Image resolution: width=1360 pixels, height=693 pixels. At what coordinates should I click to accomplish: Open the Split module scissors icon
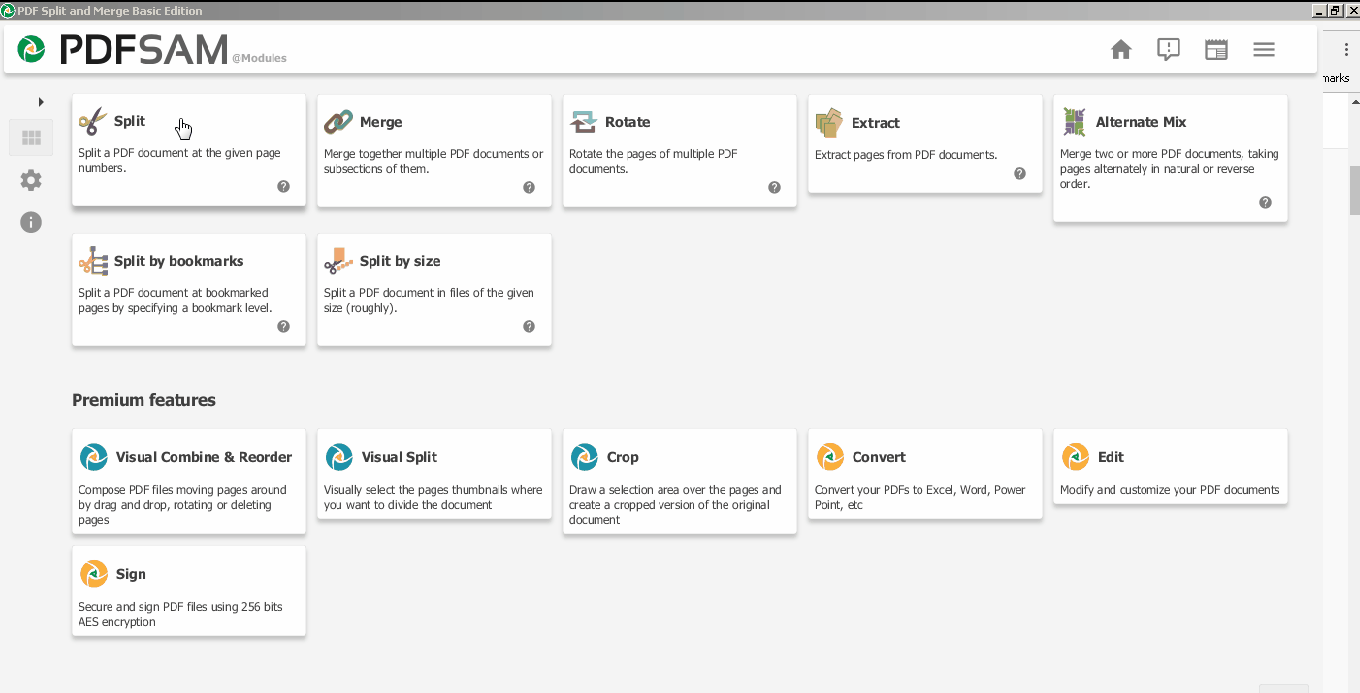coord(93,122)
